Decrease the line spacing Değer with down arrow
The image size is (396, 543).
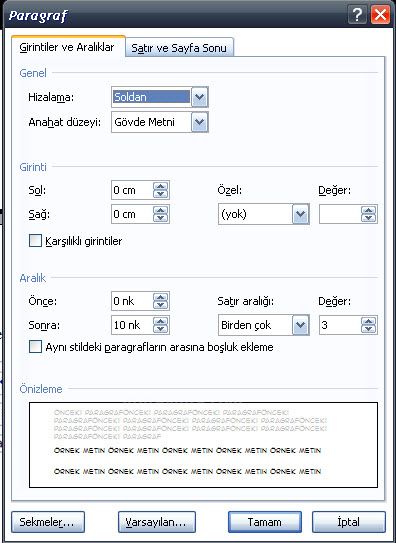click(x=369, y=329)
